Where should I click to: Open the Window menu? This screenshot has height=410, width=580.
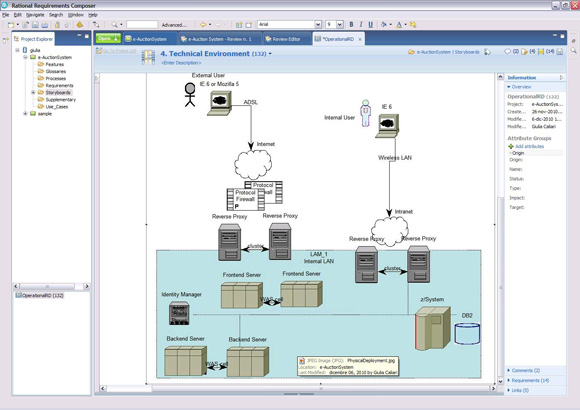(76, 15)
